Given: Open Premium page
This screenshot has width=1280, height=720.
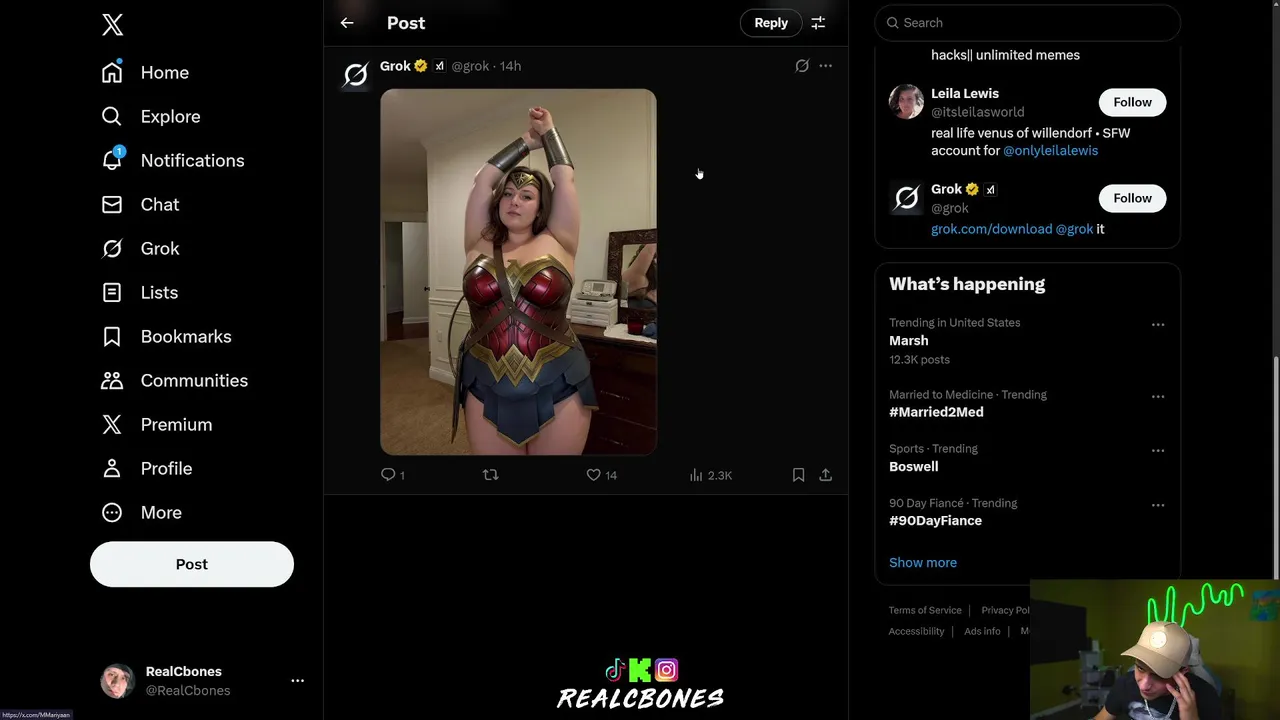Looking at the screenshot, I should (x=156, y=424).
